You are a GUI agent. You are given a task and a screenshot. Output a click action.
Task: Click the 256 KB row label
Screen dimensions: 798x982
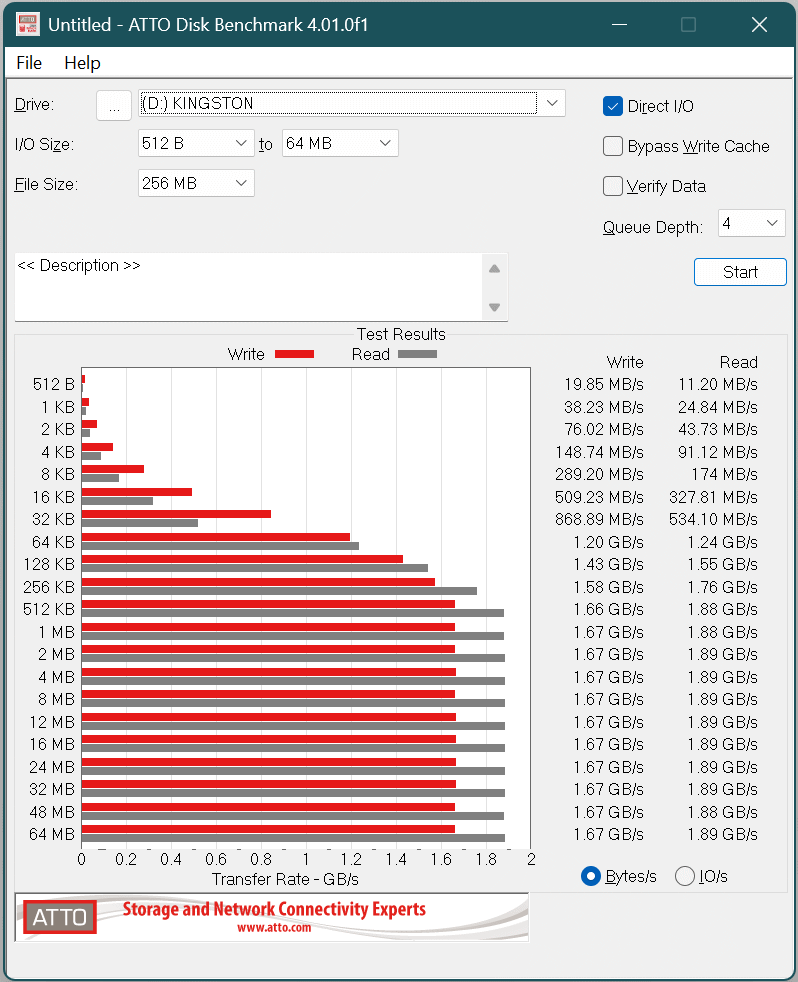click(x=49, y=587)
